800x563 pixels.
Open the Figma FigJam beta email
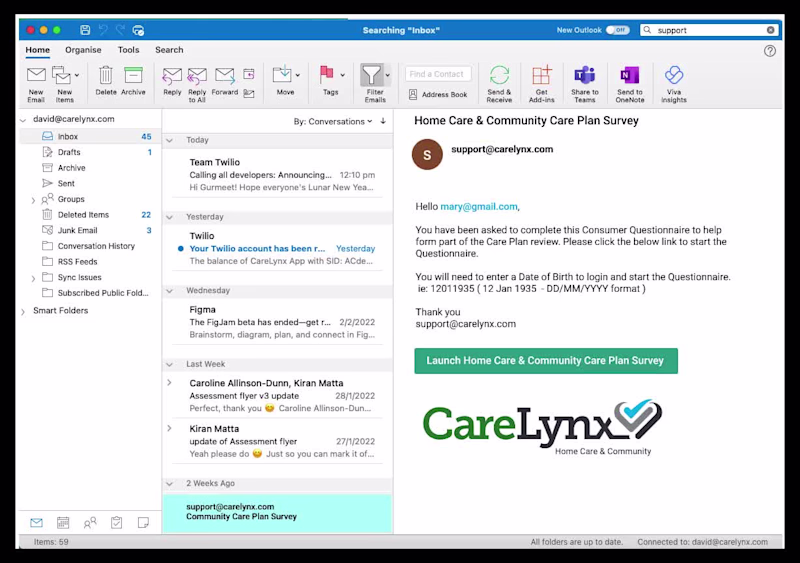click(x=278, y=322)
